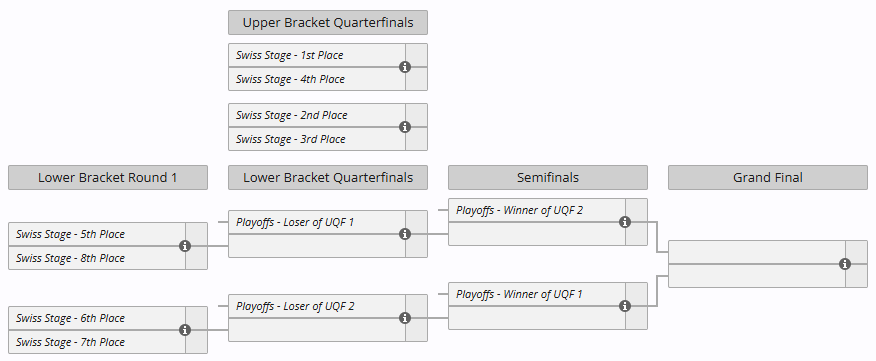Click the Lower Bracket Quarterfinals header
Screen dimensions: 876x361
tap(328, 177)
